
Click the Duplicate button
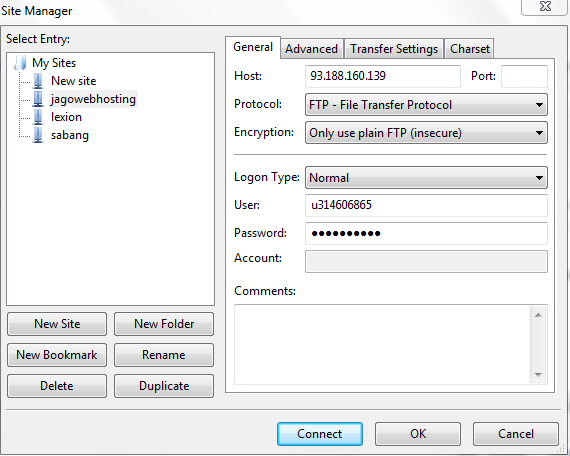pyautogui.click(x=164, y=386)
